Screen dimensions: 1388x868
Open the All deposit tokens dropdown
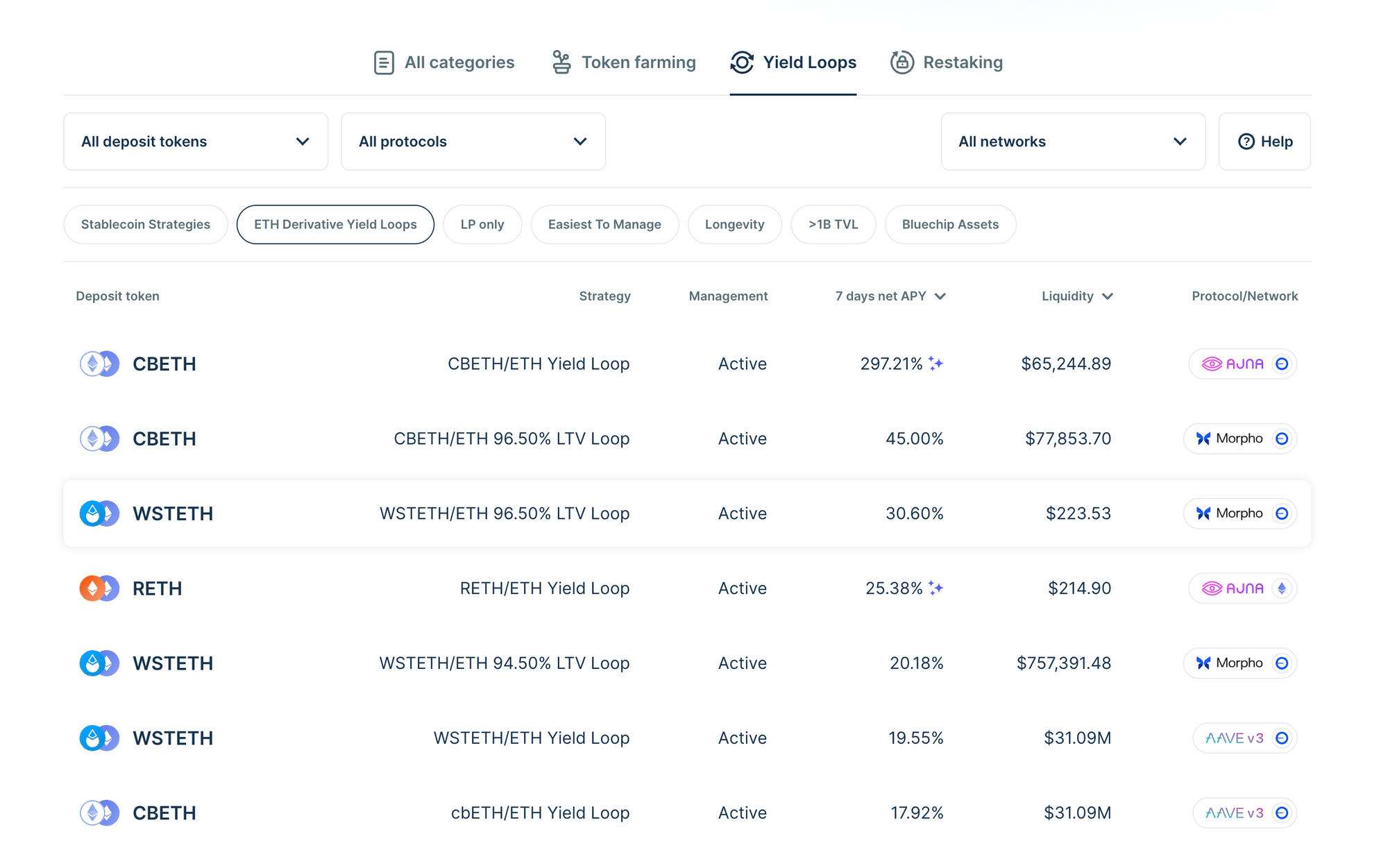196,142
